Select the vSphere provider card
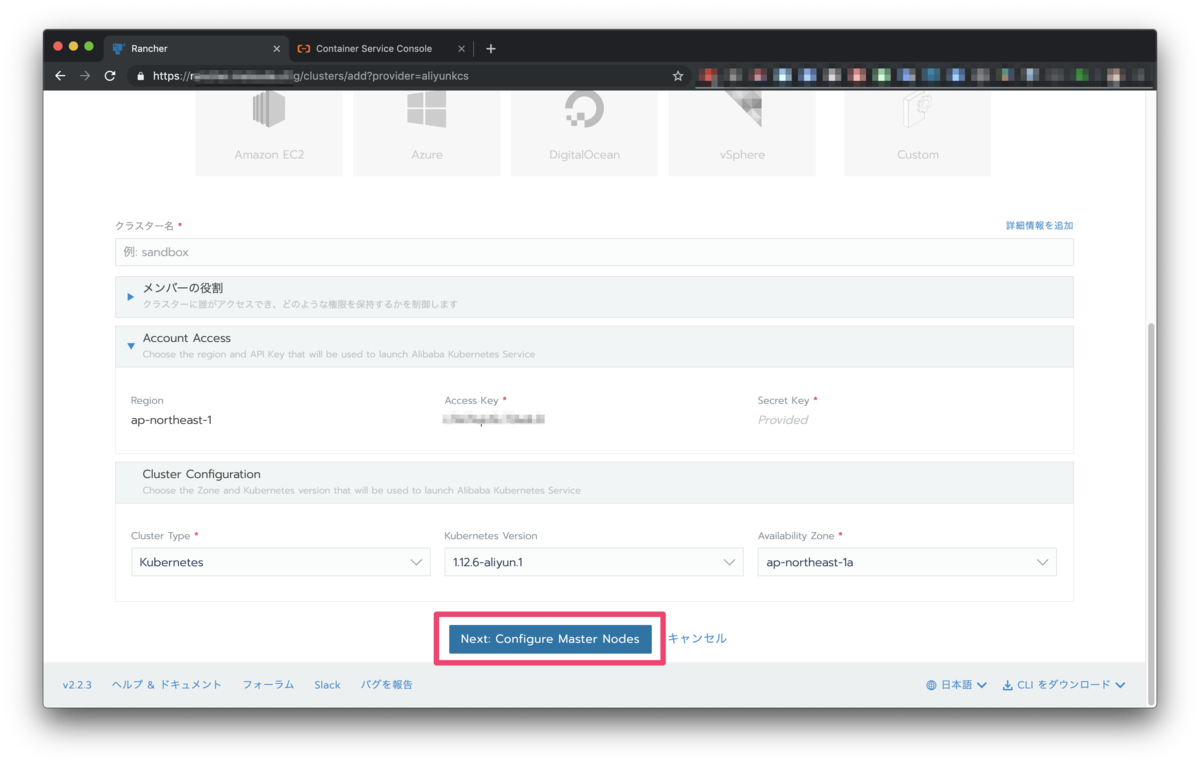1200x765 pixels. click(742, 133)
